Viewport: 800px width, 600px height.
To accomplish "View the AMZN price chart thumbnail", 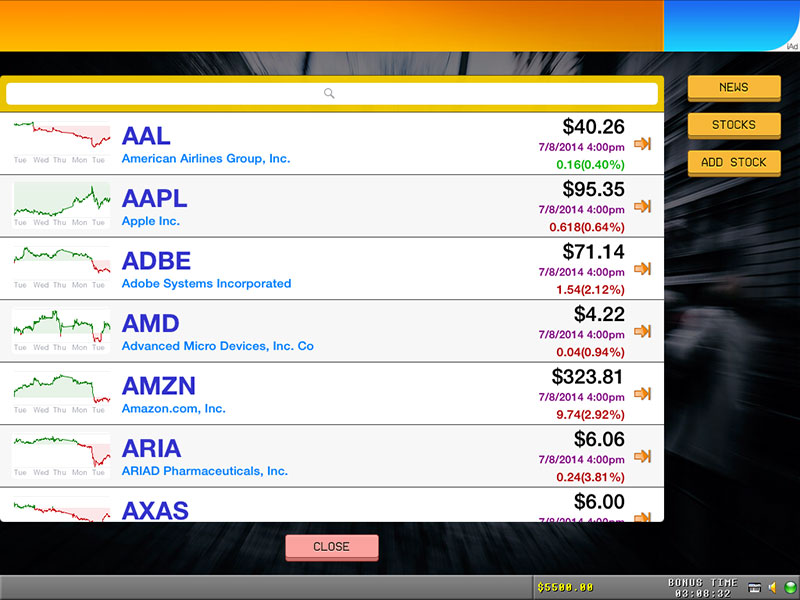I will pyautogui.click(x=61, y=393).
